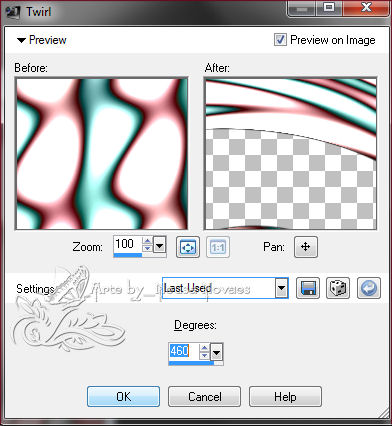The width and height of the screenshot is (392, 426).
Task: Increase Zoom with the up spinner arrow
Action: (147, 241)
